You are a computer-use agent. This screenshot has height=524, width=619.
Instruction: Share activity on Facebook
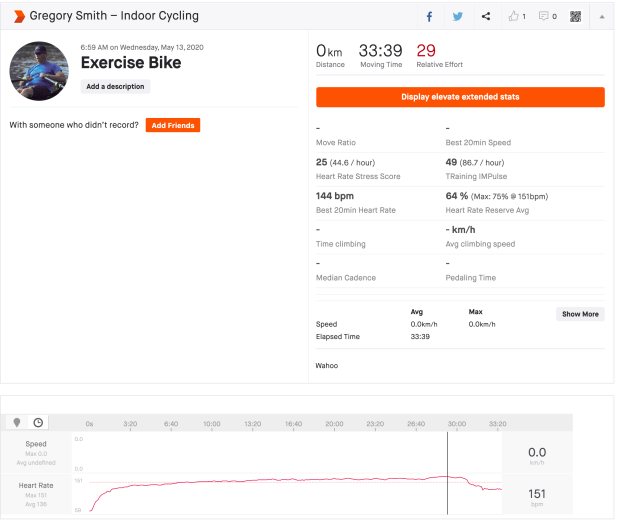[x=430, y=16]
